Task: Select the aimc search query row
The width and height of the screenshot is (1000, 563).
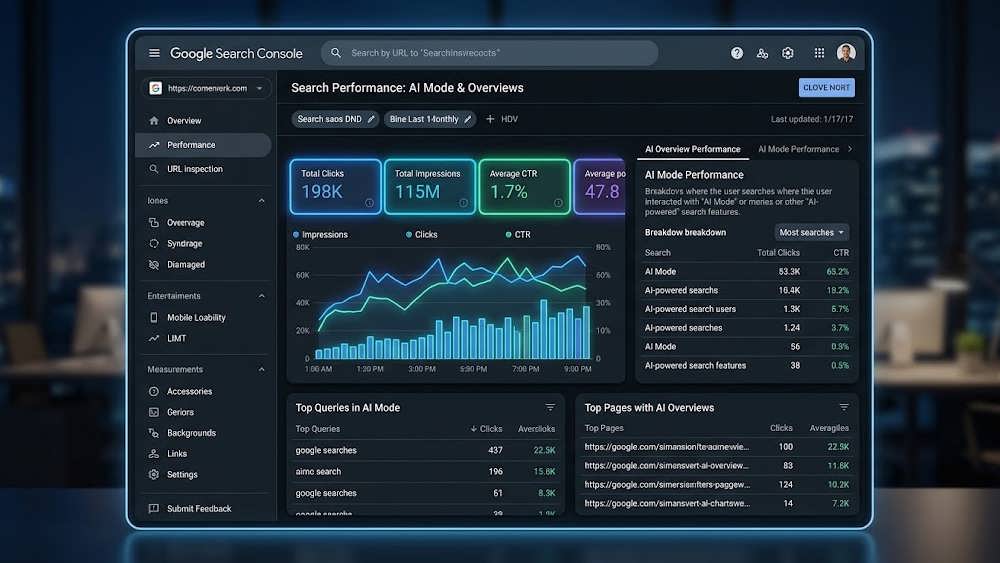Action: pyautogui.click(x=425, y=472)
